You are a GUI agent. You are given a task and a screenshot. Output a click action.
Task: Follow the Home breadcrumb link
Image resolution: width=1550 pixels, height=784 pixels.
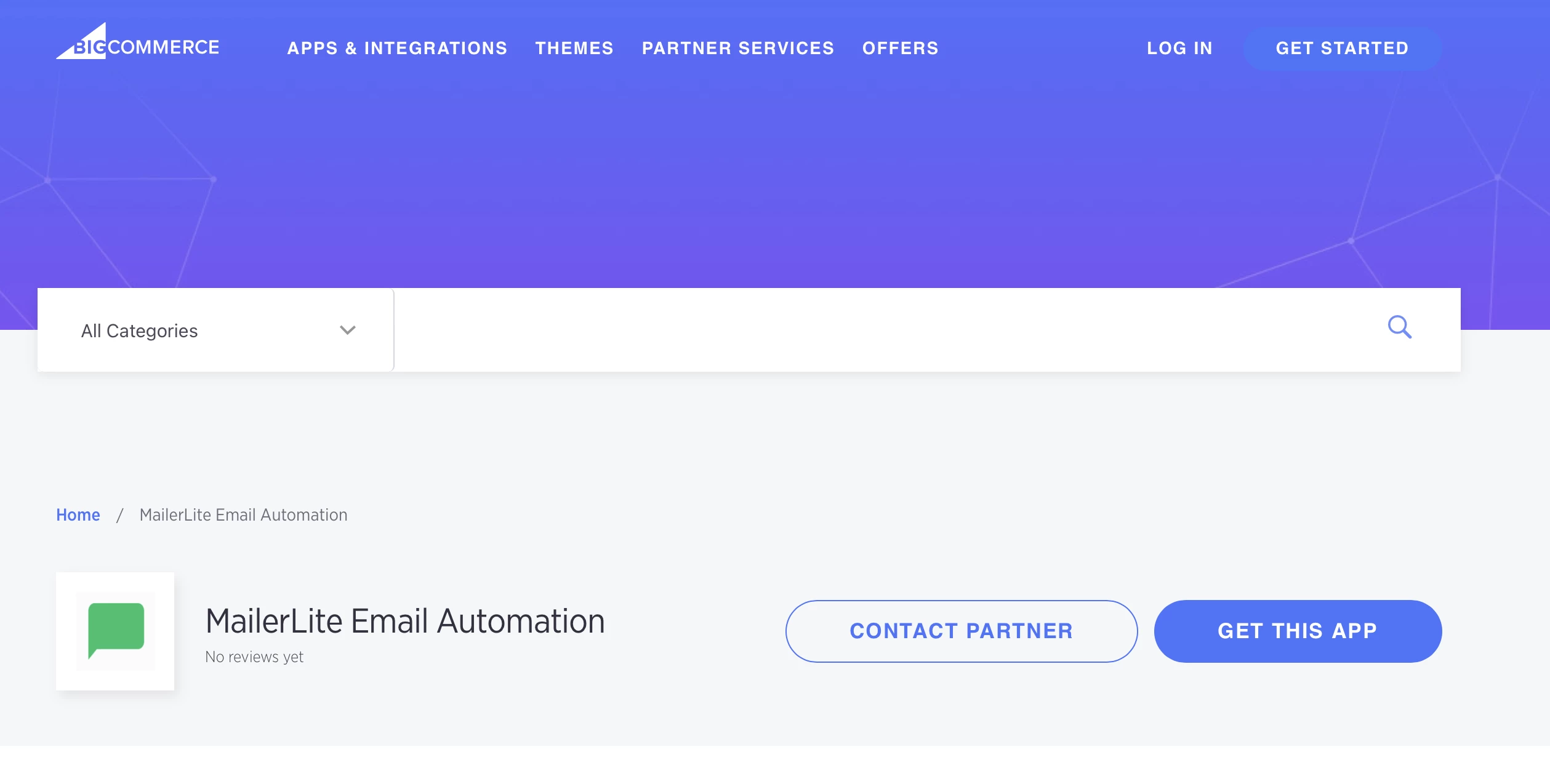[x=78, y=514]
